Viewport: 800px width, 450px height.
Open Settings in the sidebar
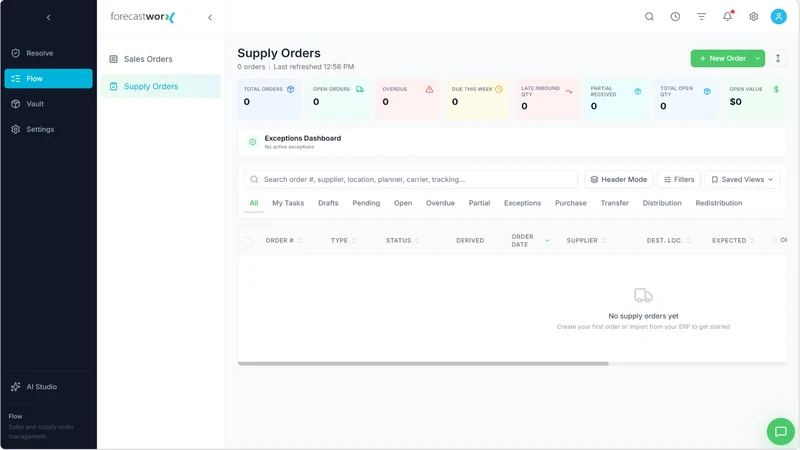pyautogui.click(x=48, y=129)
